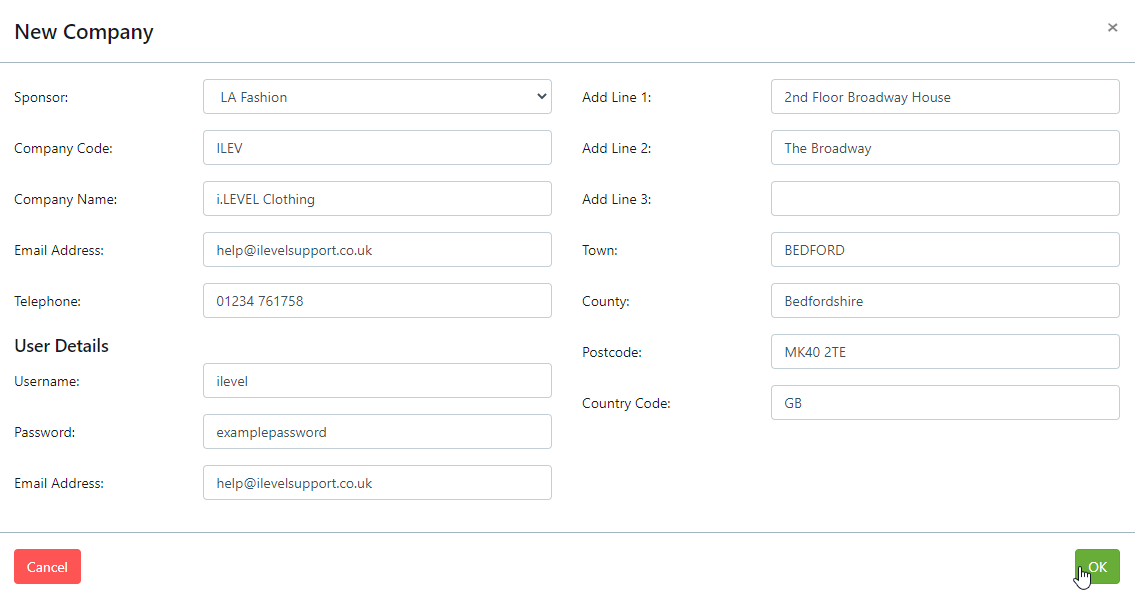Click into the Password field

[377, 432]
